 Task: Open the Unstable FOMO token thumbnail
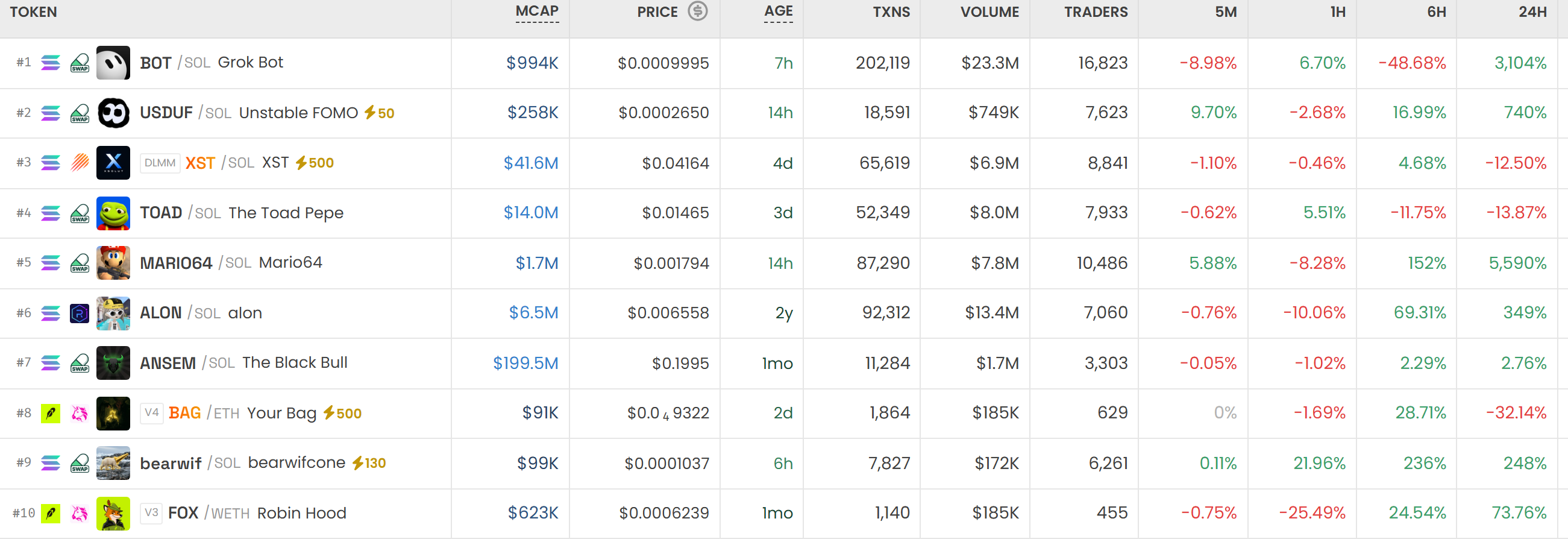pyautogui.click(x=113, y=113)
